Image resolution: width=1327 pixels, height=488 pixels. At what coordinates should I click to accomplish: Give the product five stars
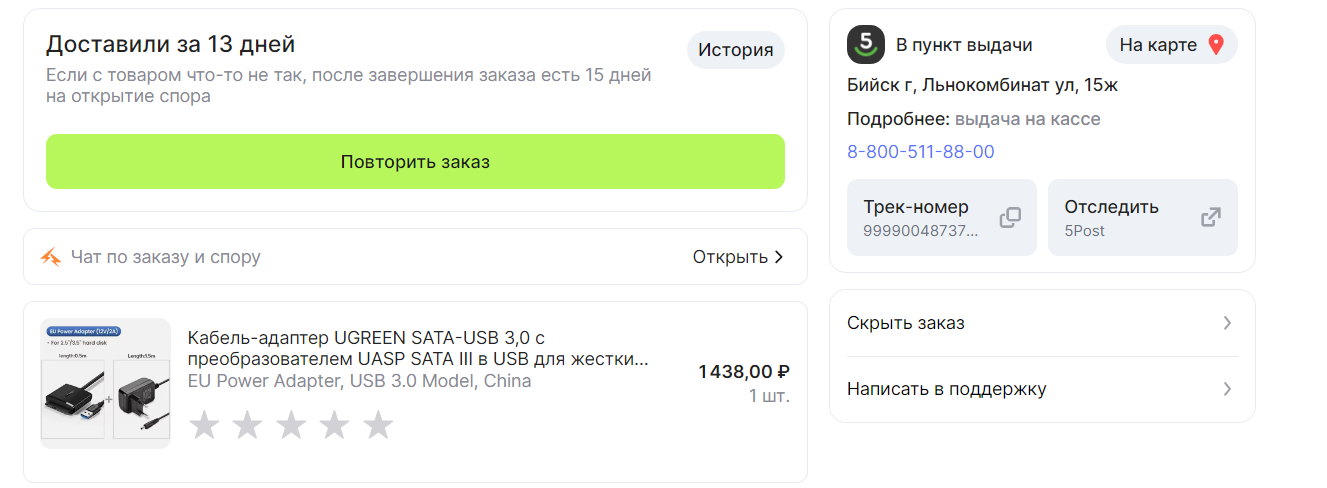pos(378,425)
